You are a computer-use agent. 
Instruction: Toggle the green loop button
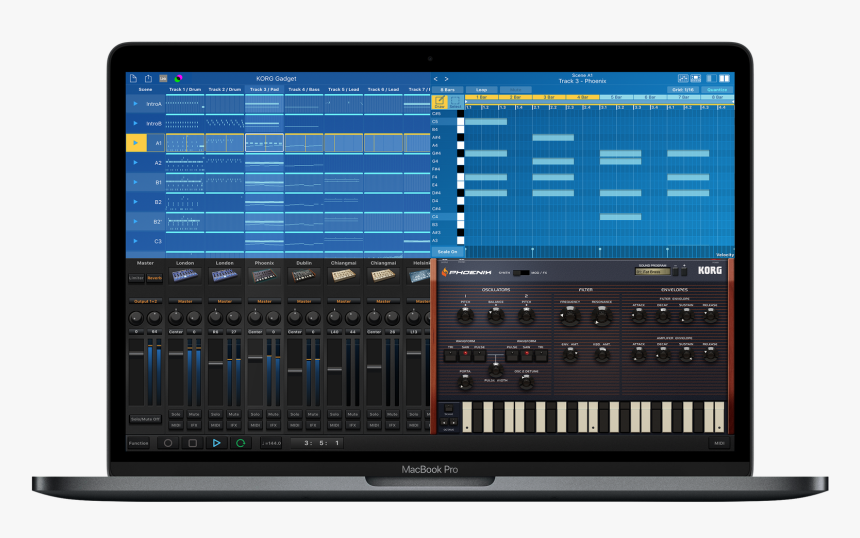pyautogui.click(x=240, y=443)
